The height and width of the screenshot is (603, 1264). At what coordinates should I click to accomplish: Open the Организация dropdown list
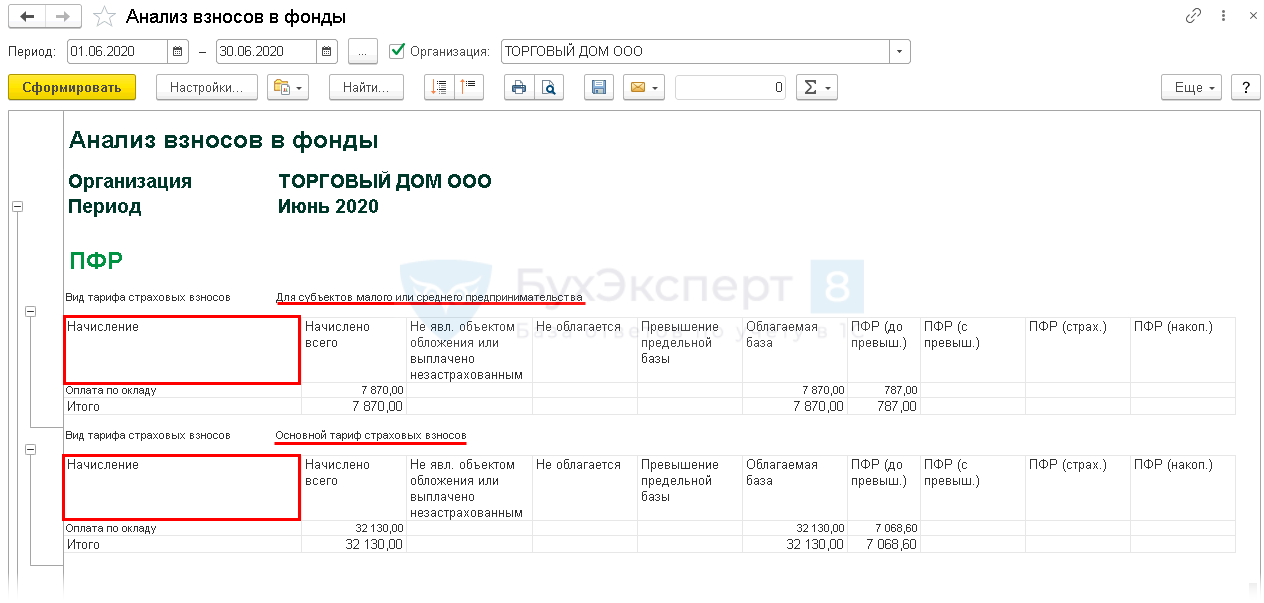click(900, 51)
